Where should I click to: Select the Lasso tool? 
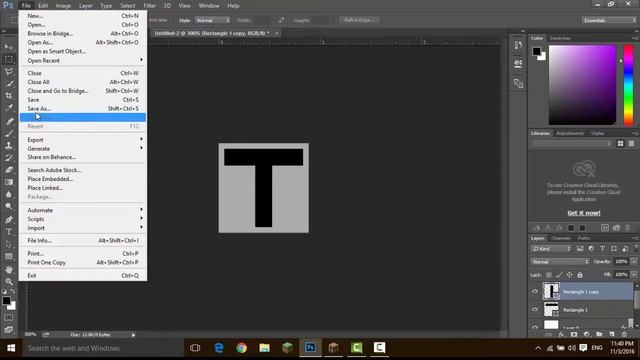coord(9,72)
